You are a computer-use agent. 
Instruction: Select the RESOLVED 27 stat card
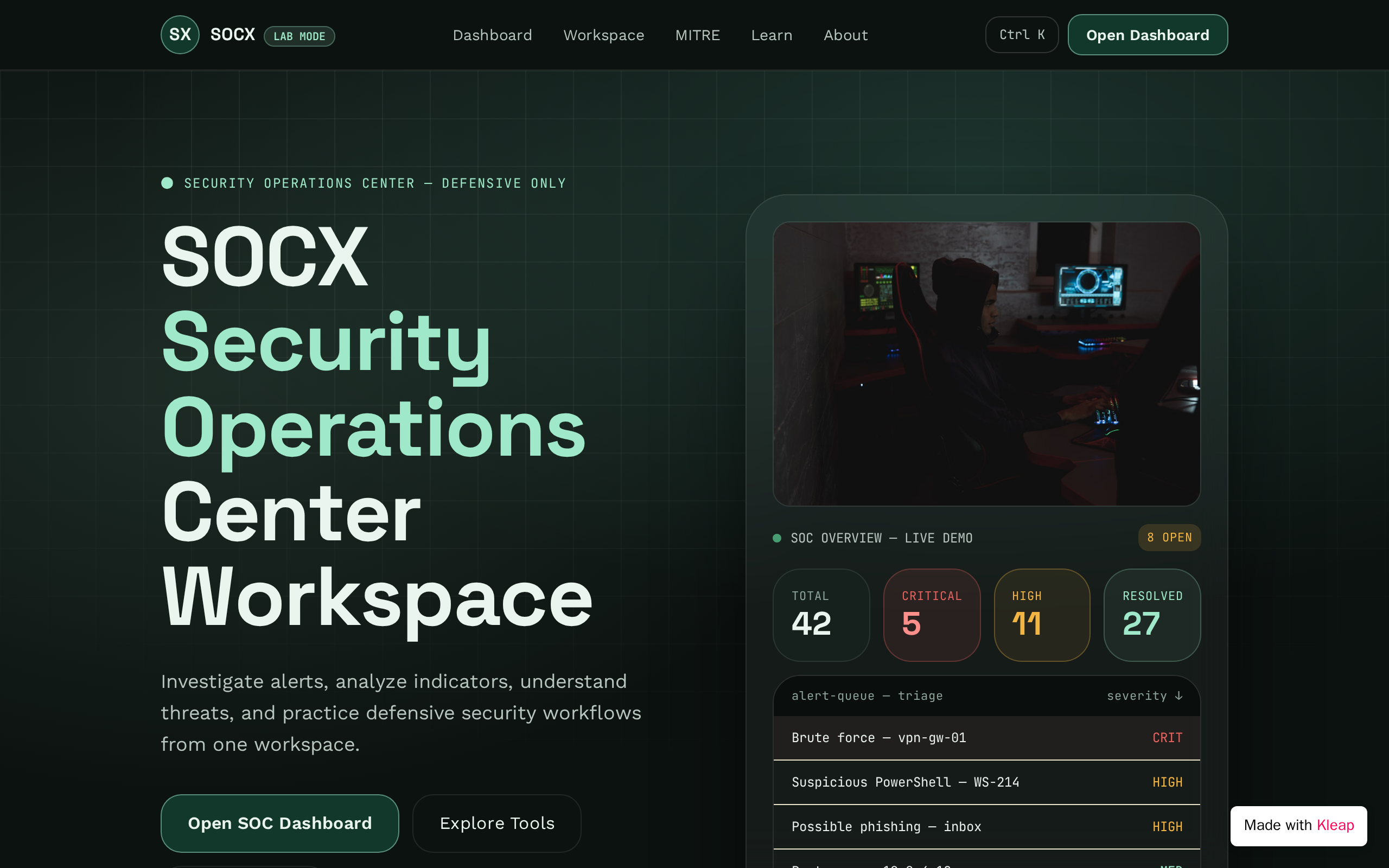(x=1152, y=615)
